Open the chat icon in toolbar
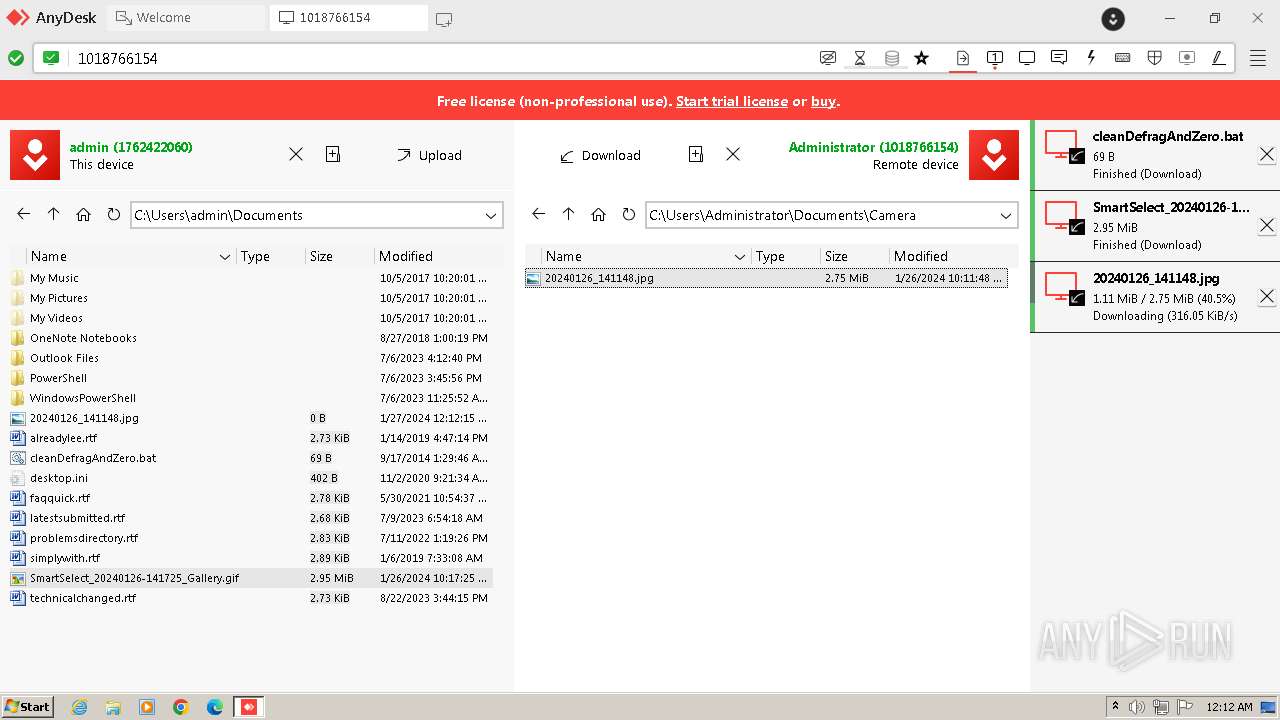The width and height of the screenshot is (1280, 720). 1059,58
